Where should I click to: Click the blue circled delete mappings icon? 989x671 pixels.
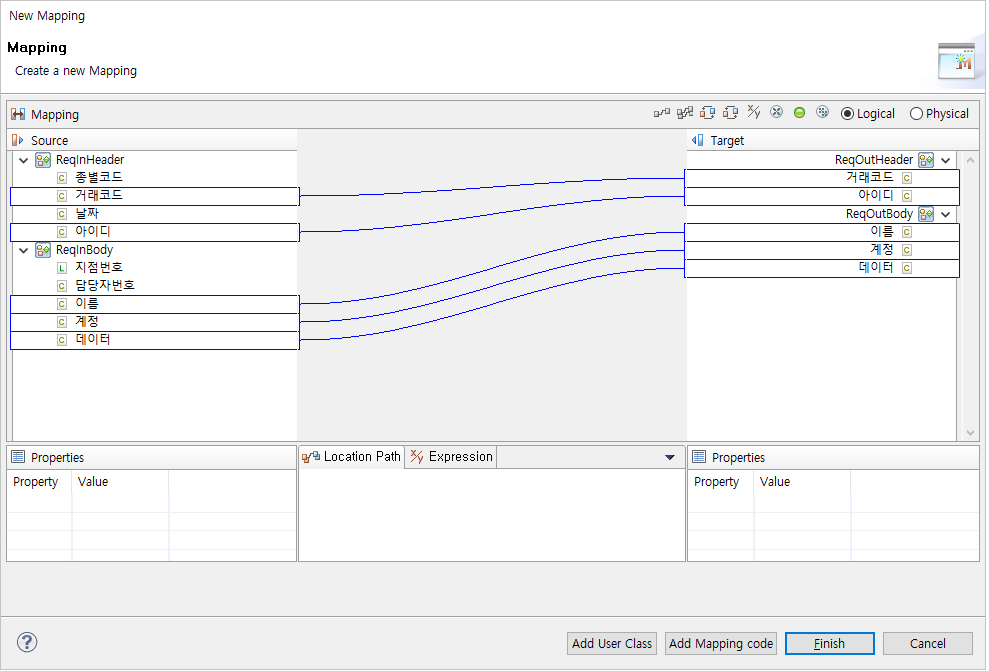click(x=776, y=112)
